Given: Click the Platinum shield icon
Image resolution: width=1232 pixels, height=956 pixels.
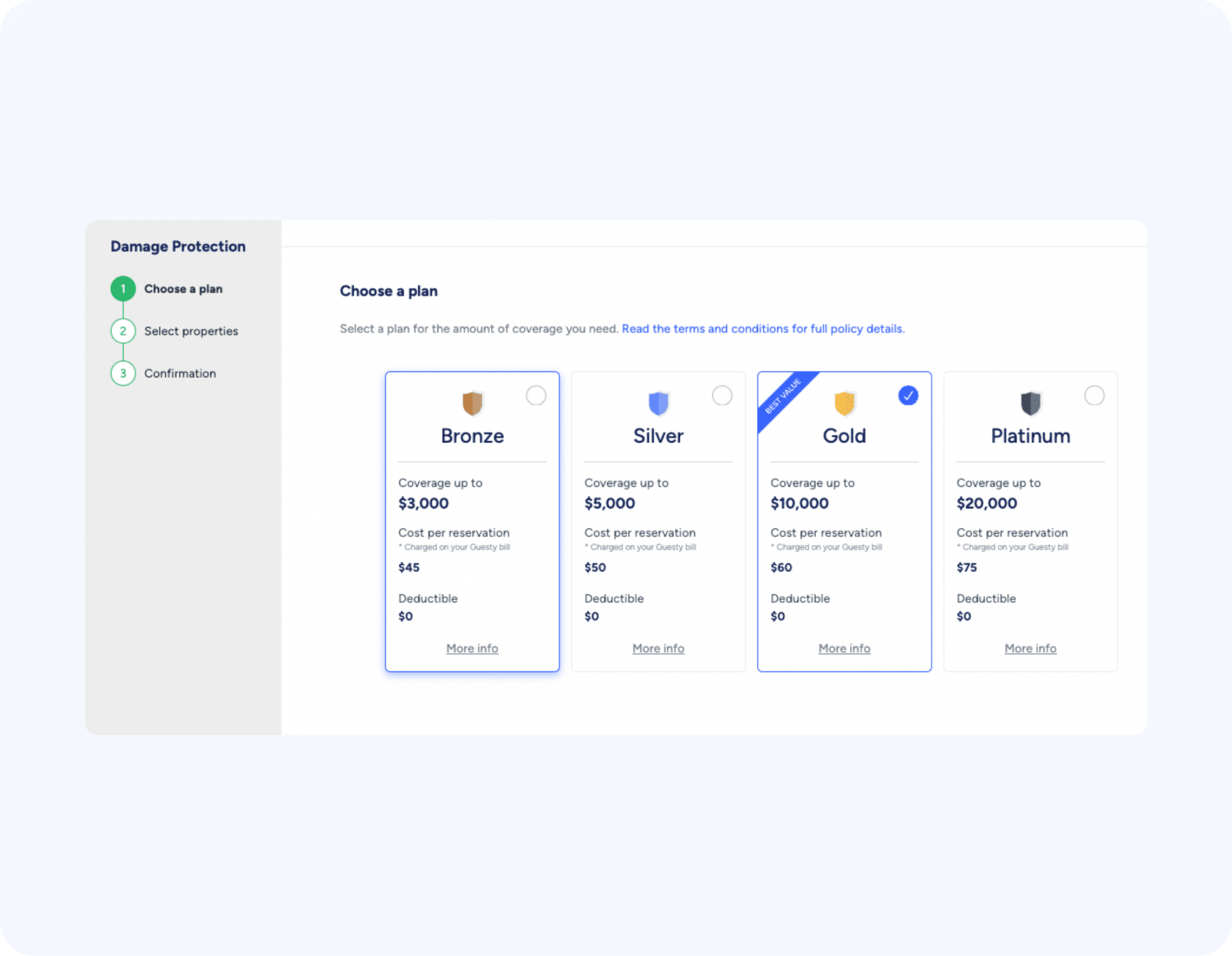Looking at the screenshot, I should click(x=1031, y=403).
